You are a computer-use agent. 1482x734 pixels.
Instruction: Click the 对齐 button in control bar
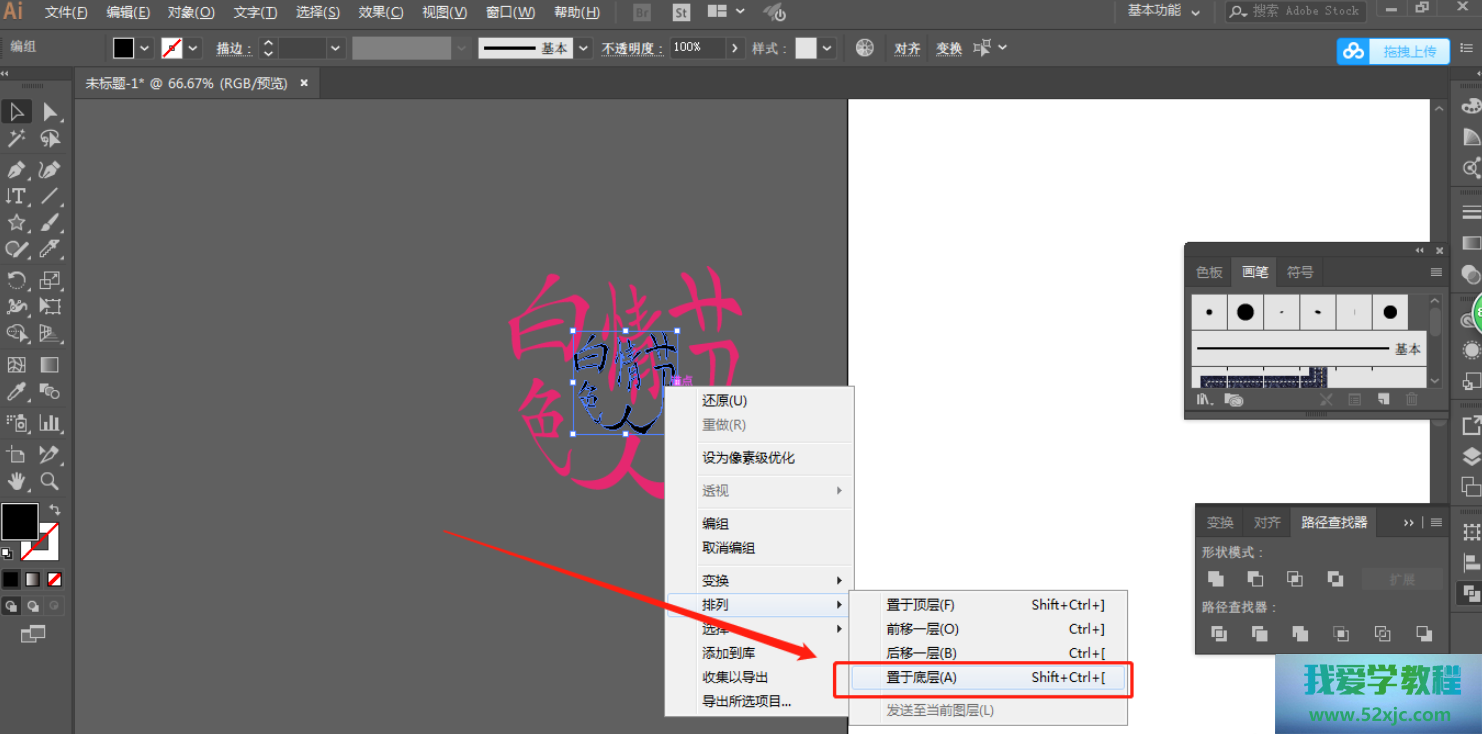907,48
